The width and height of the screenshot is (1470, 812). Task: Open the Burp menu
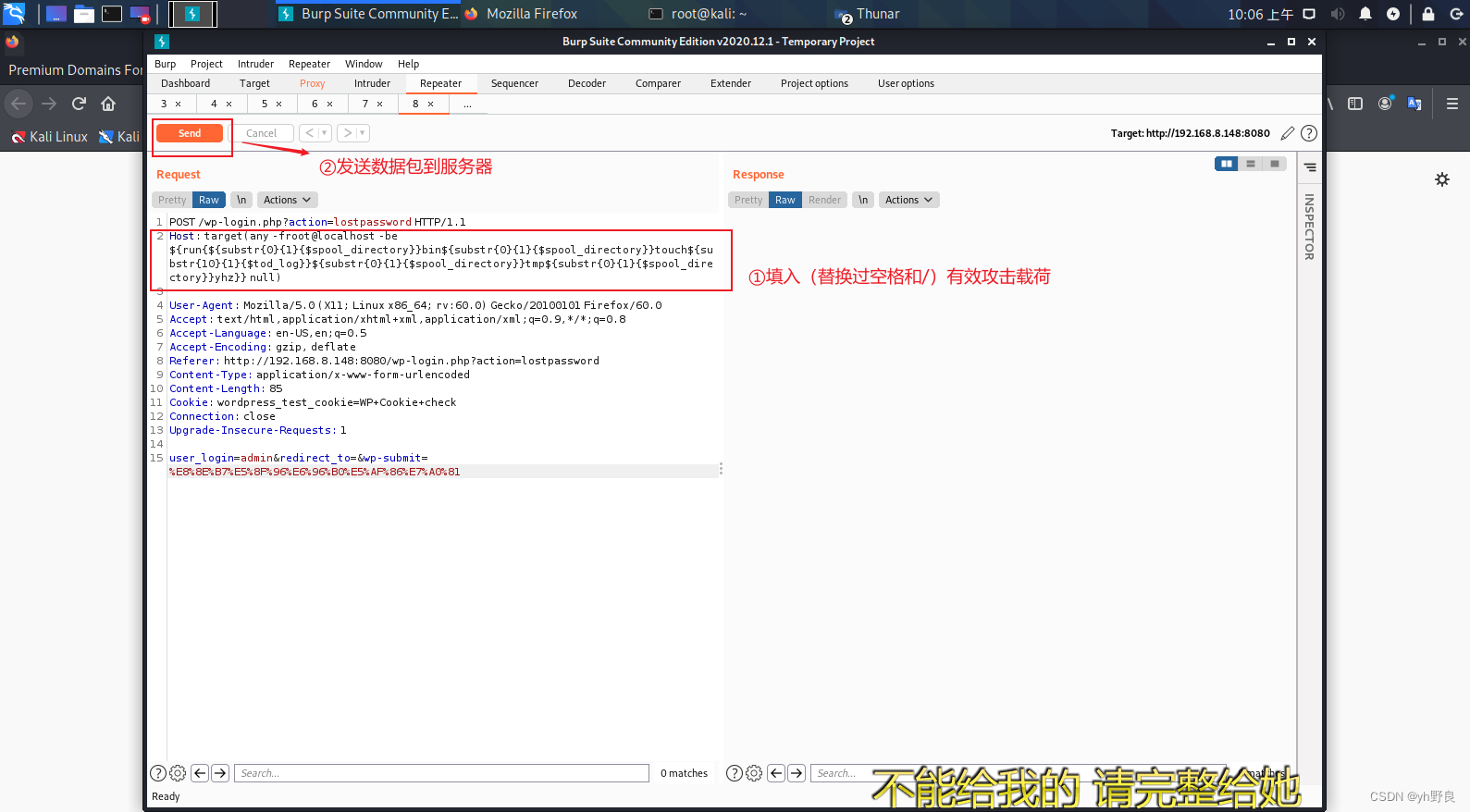tap(166, 64)
